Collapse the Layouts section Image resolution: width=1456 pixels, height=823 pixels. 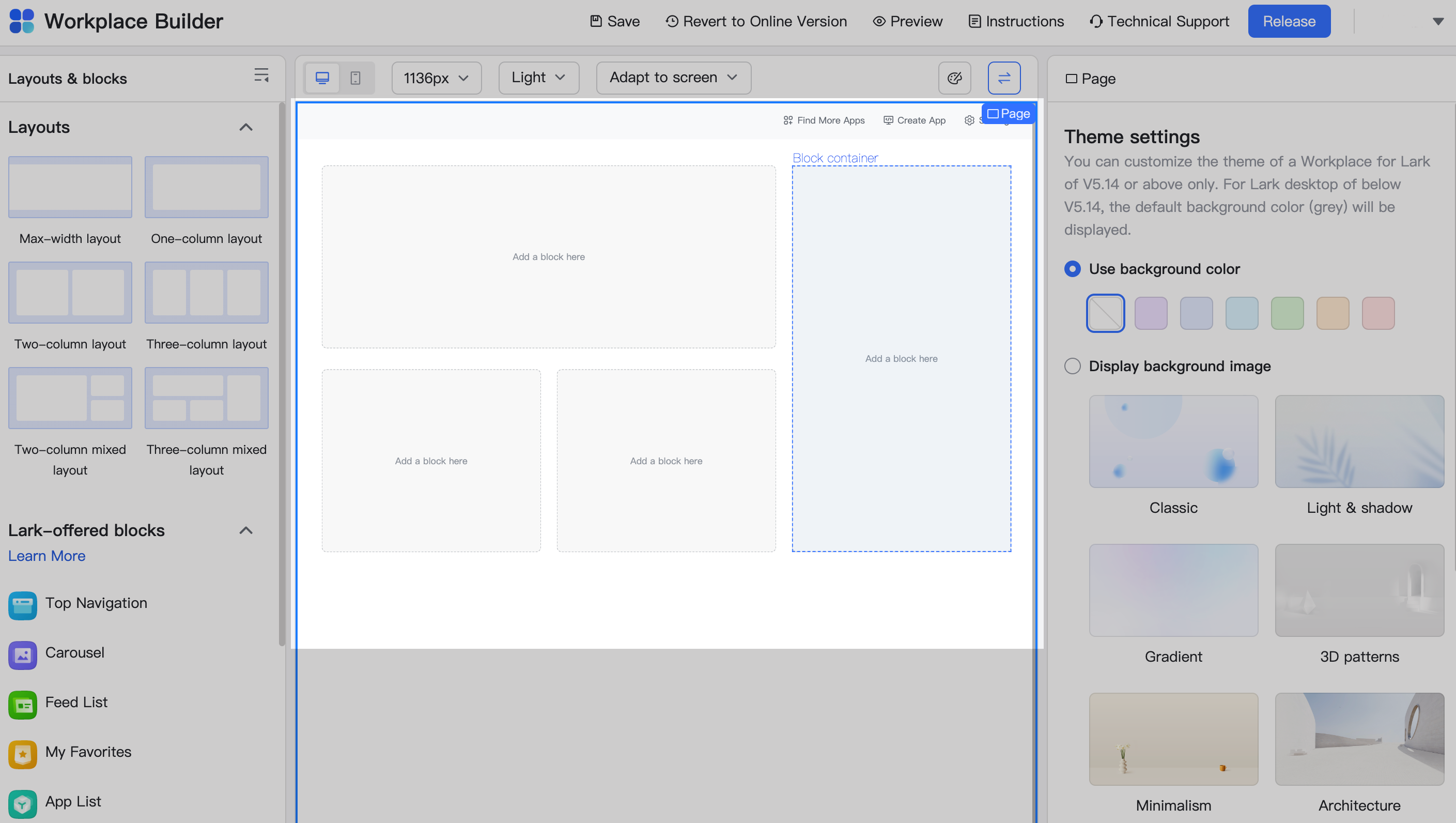(x=245, y=127)
